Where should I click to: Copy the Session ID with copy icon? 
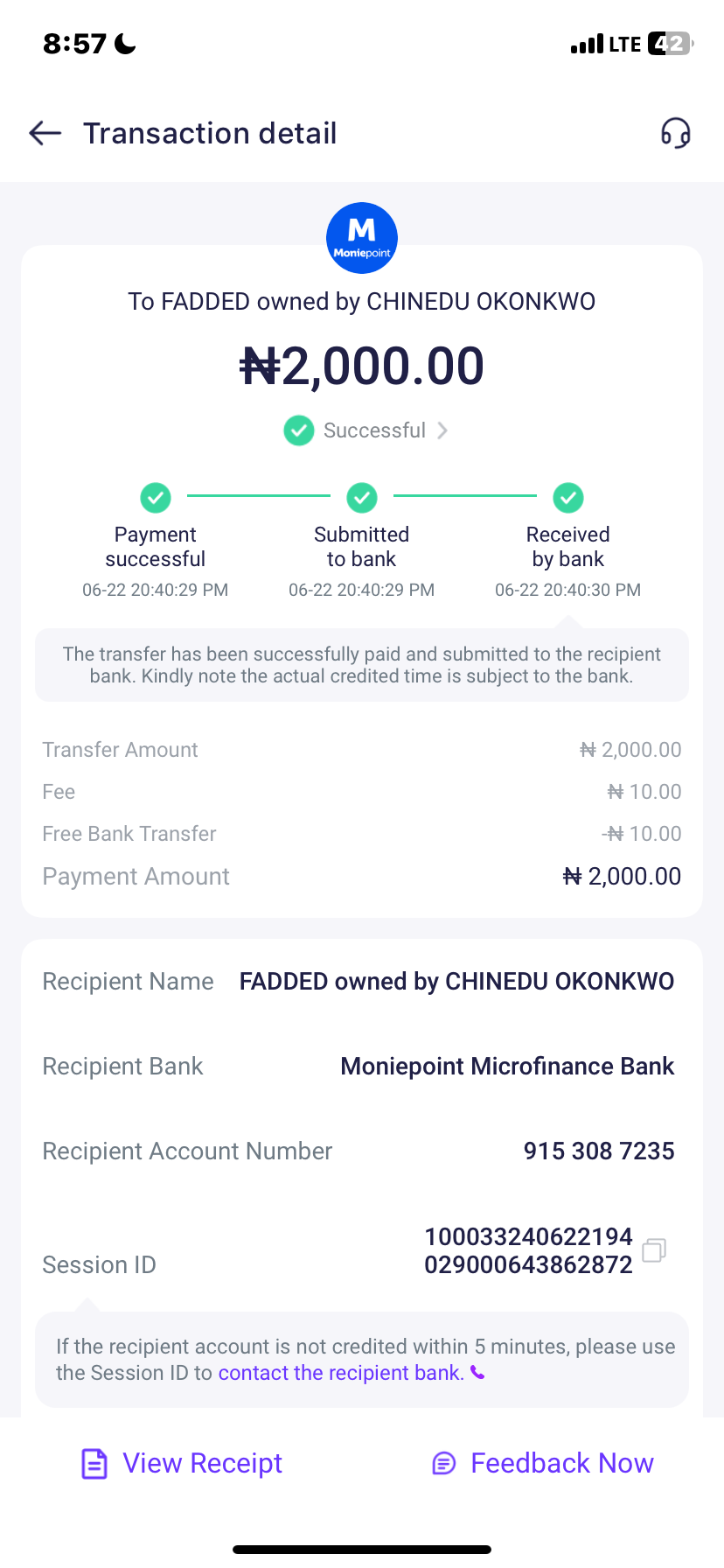(654, 1250)
